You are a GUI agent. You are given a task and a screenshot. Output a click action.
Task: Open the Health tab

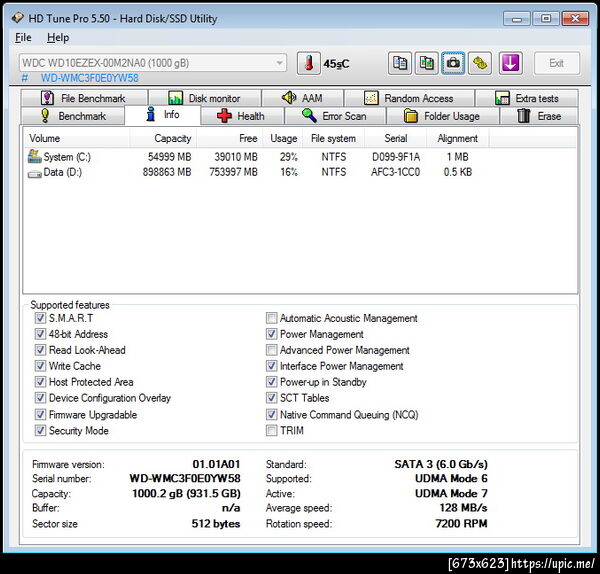pyautogui.click(x=242, y=116)
